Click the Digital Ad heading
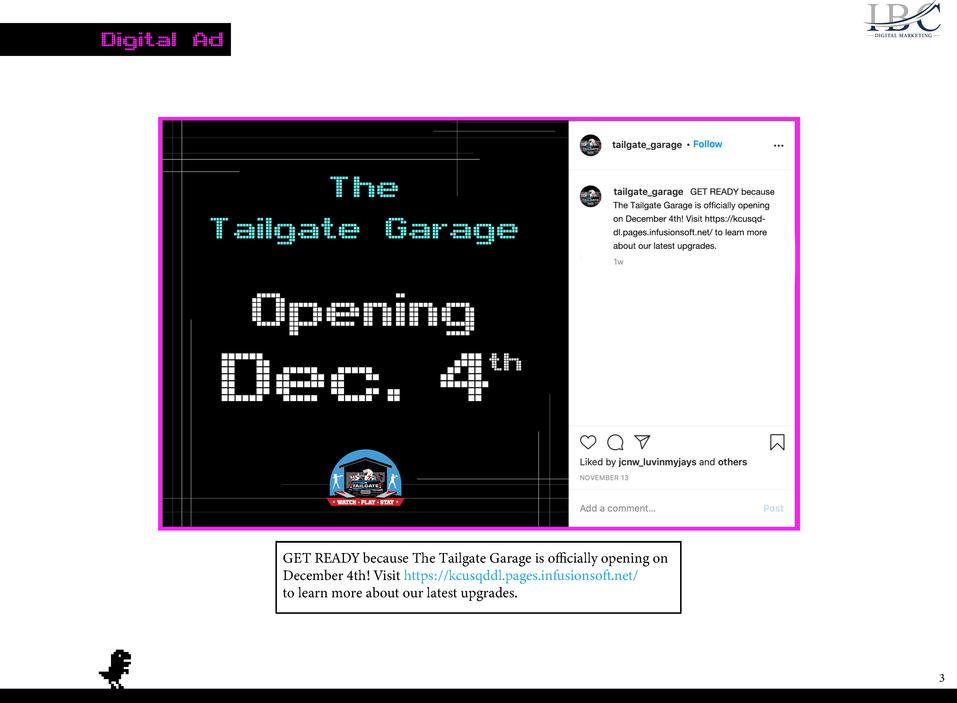The height and width of the screenshot is (703, 957). pos(162,40)
